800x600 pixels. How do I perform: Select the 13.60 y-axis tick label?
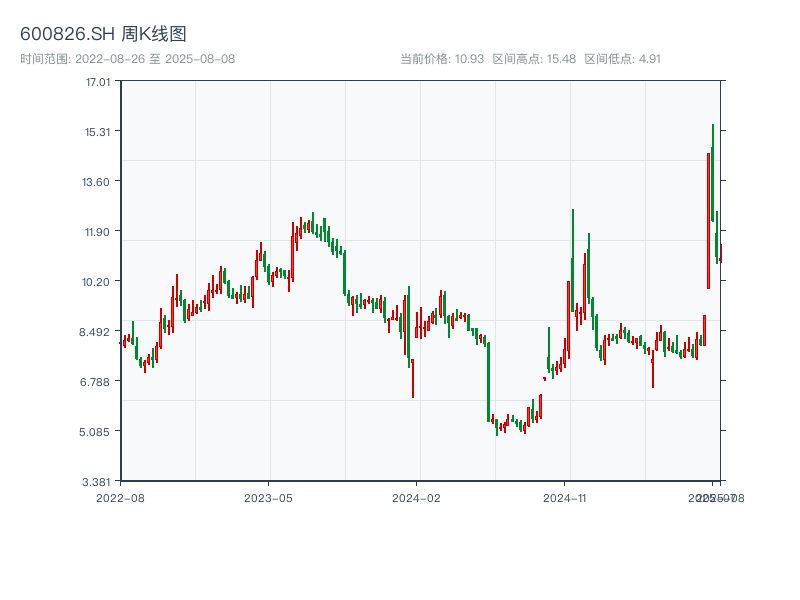[97, 181]
